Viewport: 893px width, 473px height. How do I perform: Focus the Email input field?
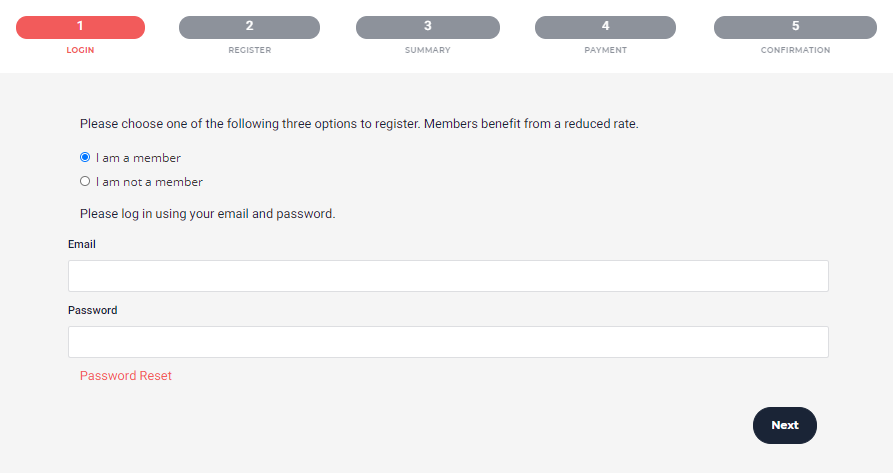pyautogui.click(x=448, y=276)
